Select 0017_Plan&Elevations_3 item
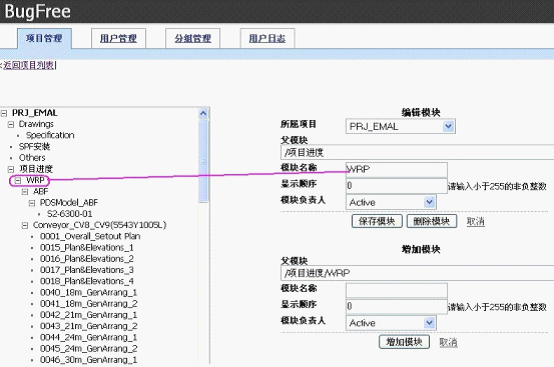 click(x=87, y=270)
